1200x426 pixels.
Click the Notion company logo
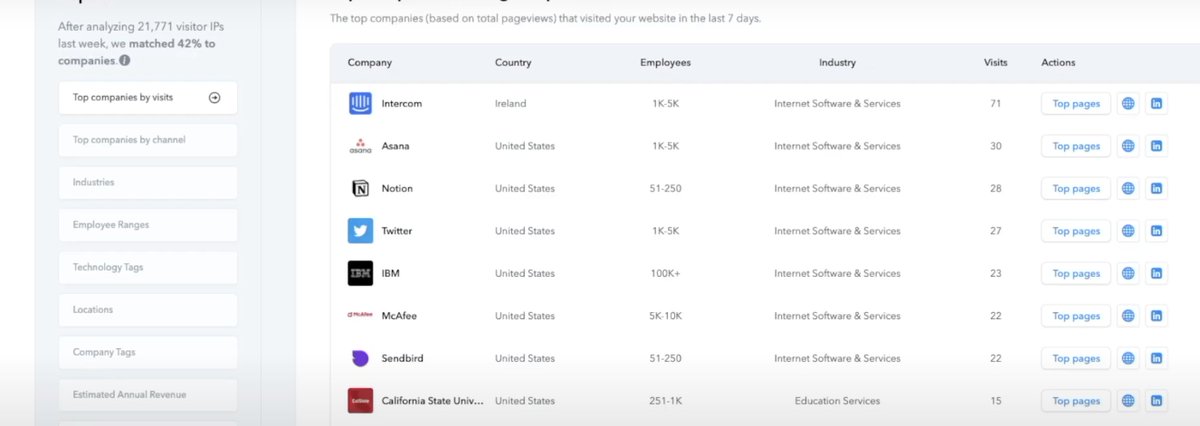pyautogui.click(x=360, y=188)
